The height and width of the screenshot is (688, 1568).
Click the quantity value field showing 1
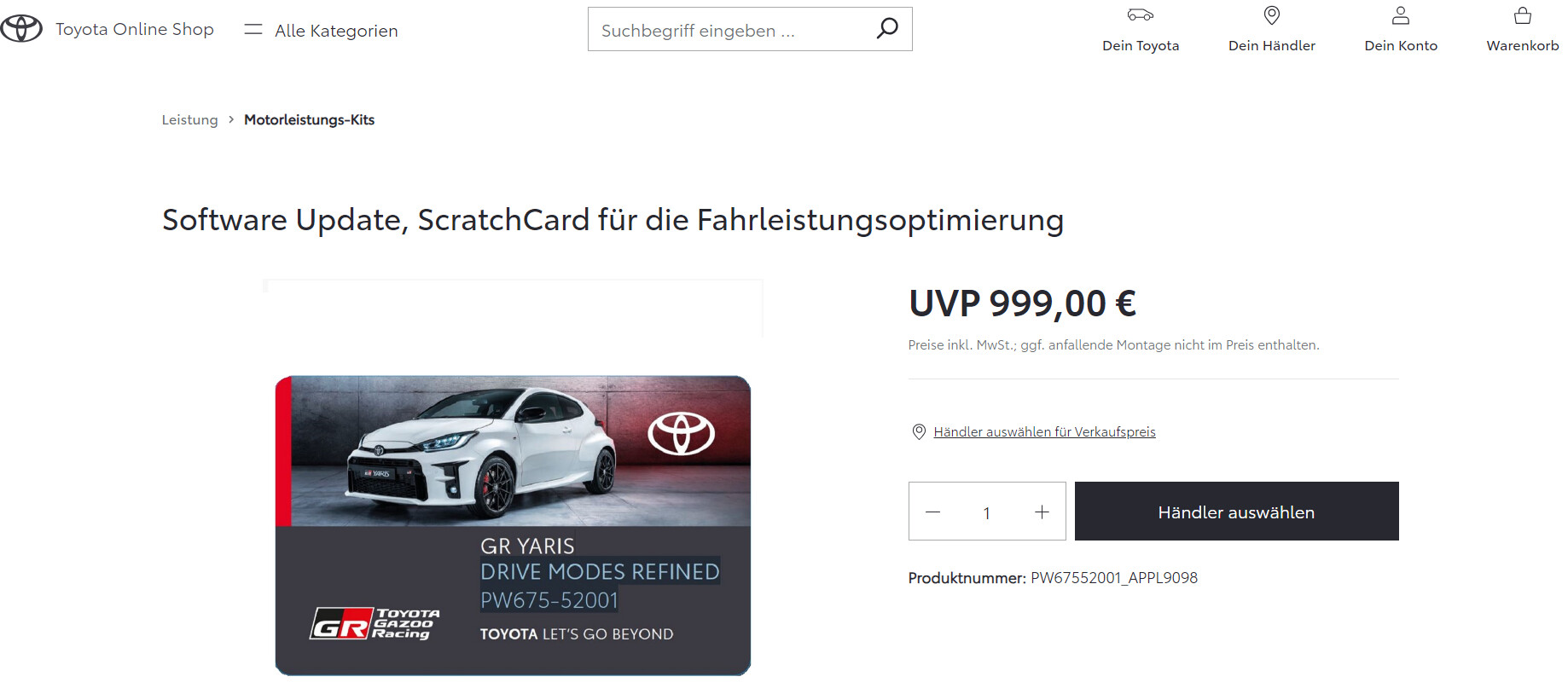click(x=987, y=512)
